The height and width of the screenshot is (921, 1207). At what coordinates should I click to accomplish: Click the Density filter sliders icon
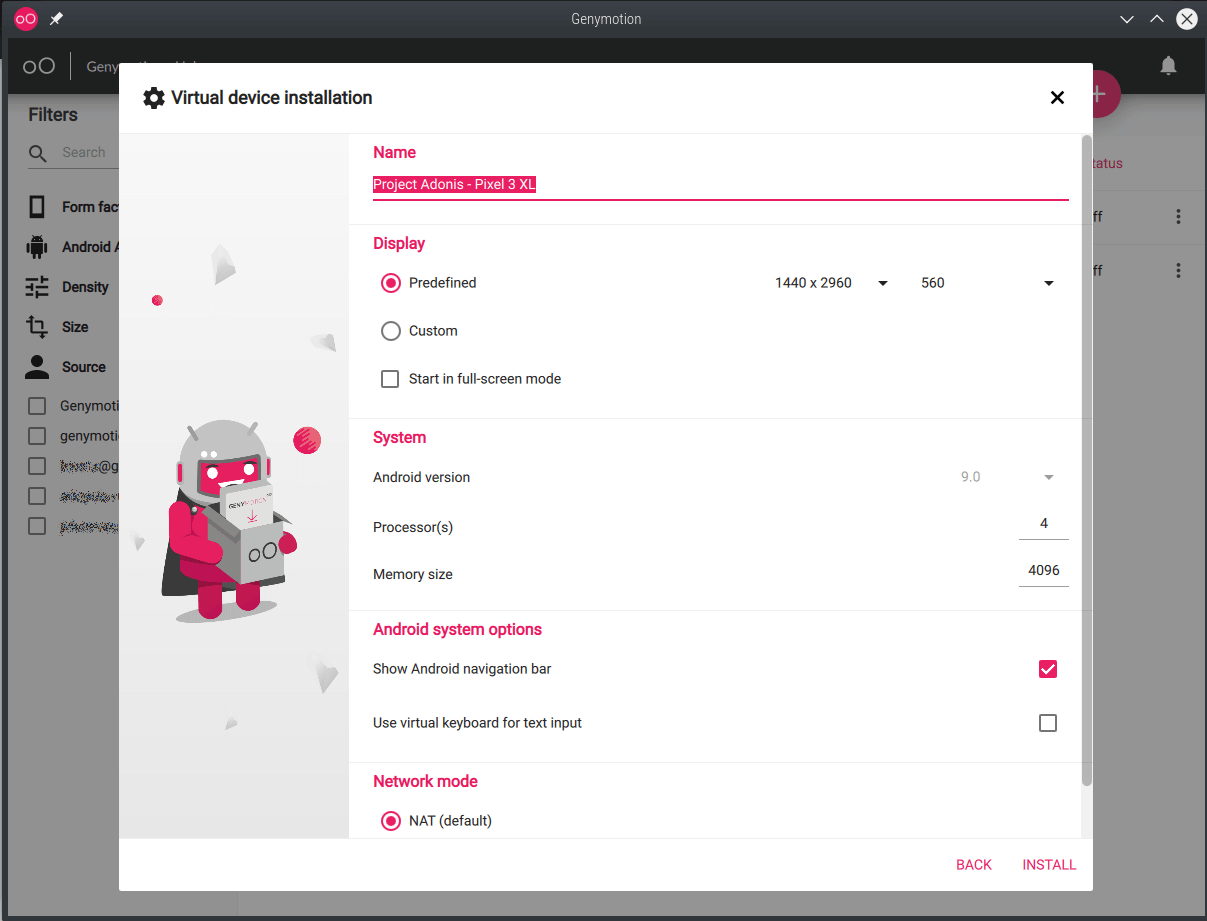click(x=37, y=287)
